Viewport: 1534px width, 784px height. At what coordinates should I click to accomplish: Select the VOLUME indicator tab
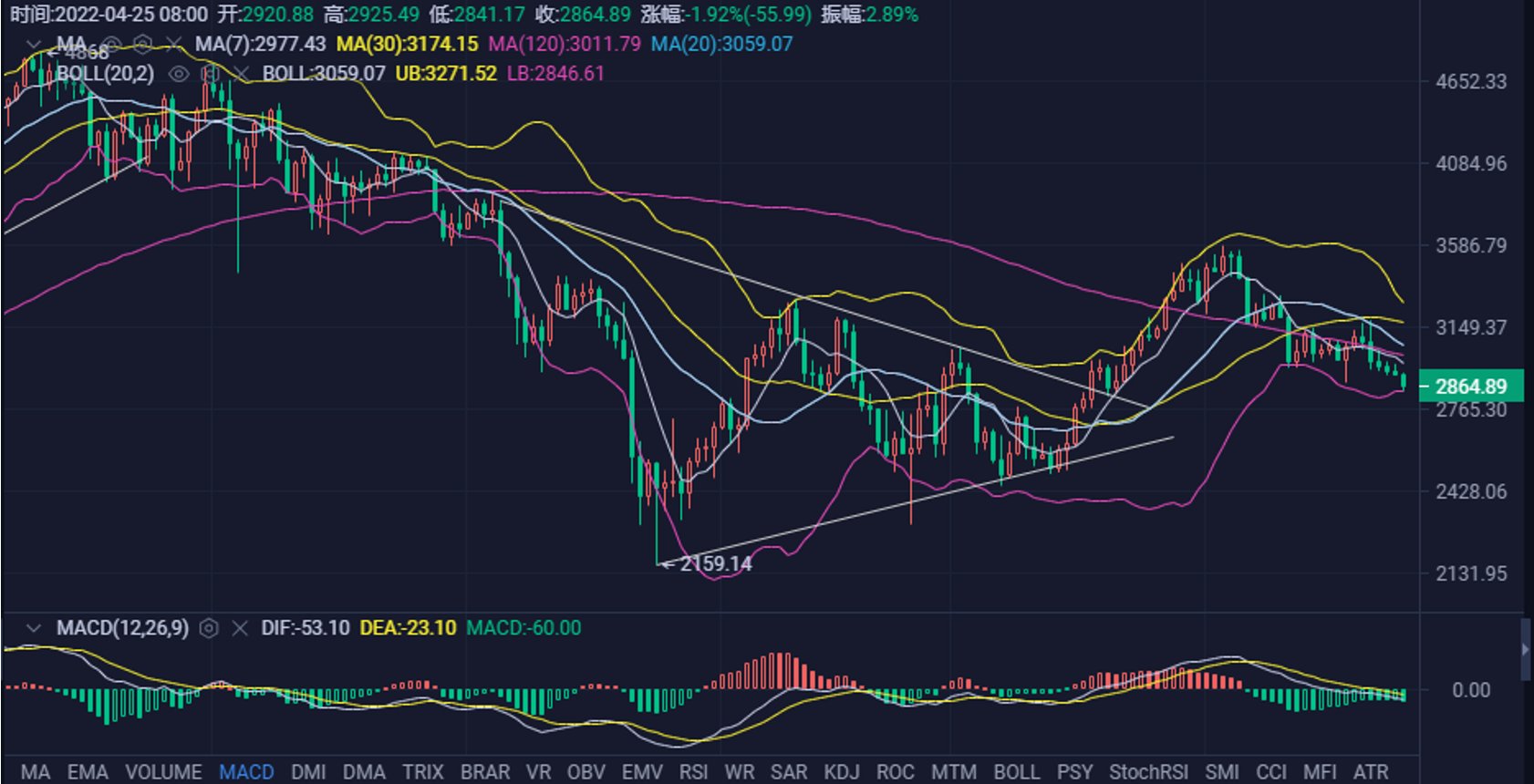pos(163,771)
